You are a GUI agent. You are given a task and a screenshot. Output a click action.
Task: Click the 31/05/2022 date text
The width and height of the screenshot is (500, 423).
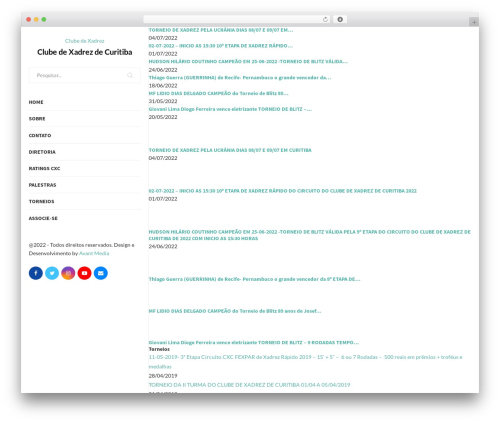(x=163, y=101)
